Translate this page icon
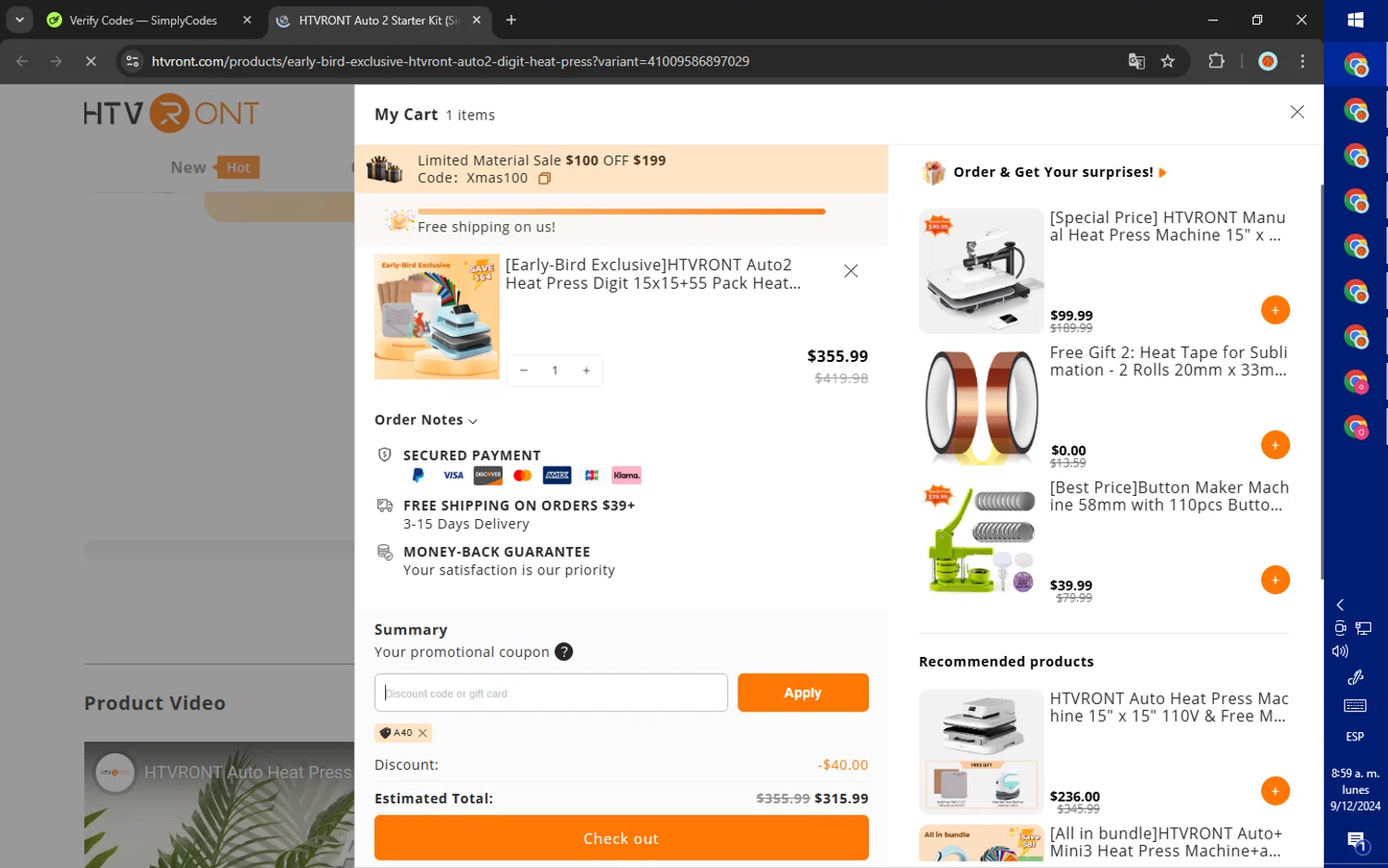 pyautogui.click(x=1136, y=61)
